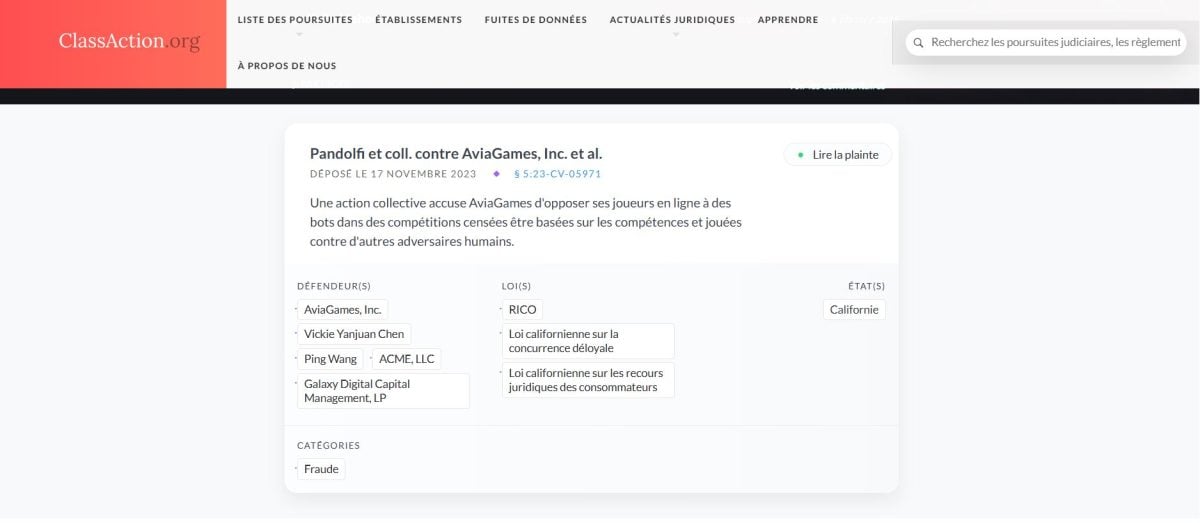Open case number 5:23-CV-05971 link
Screen dimensions: 1200x523
[557, 174]
